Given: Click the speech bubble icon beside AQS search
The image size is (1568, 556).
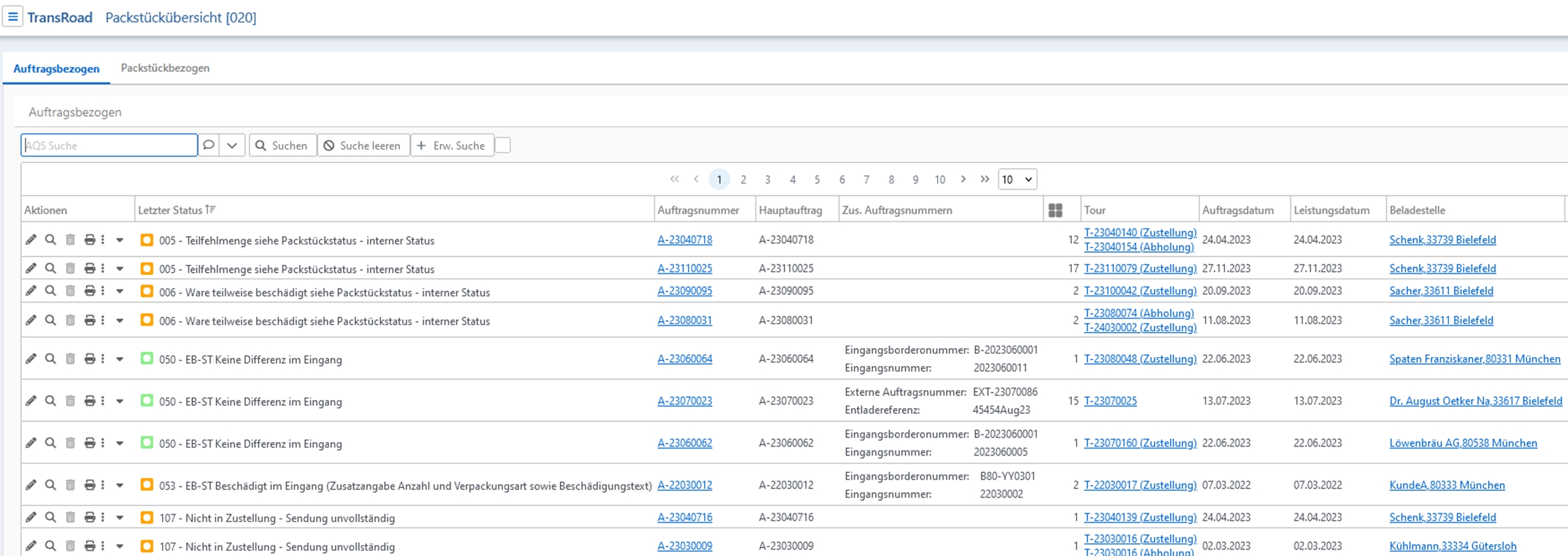Looking at the screenshot, I should coord(209,145).
